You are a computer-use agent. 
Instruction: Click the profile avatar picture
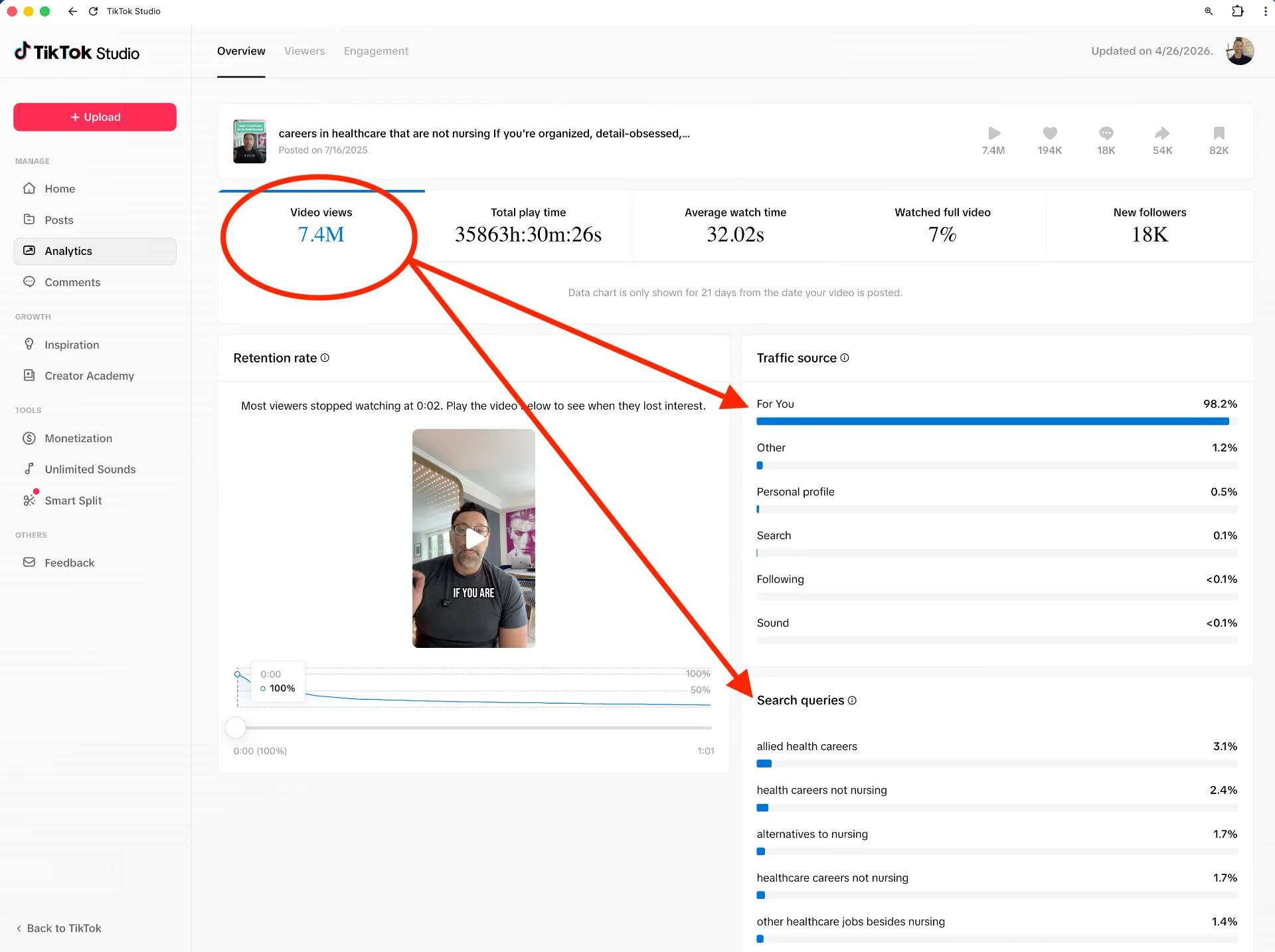pos(1240,51)
